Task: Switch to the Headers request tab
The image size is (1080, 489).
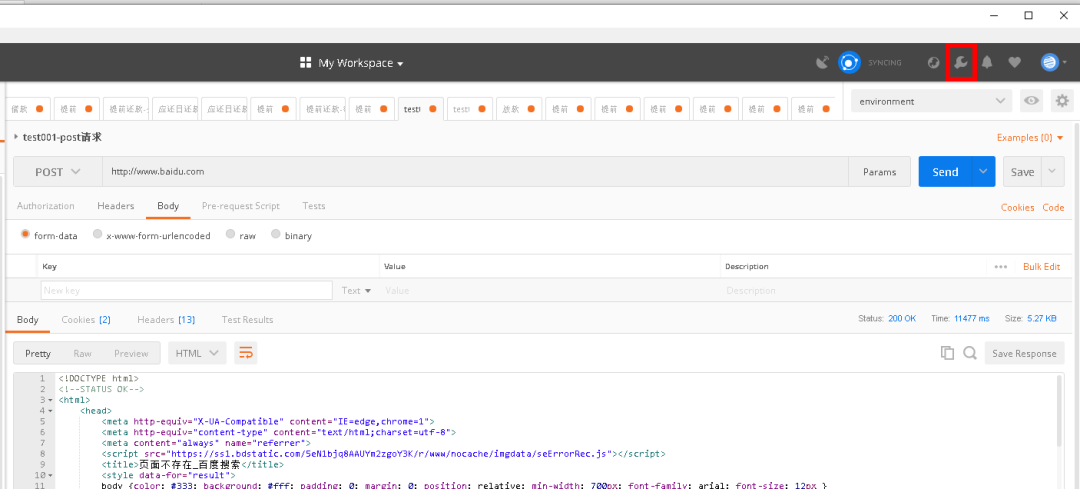Action: [x=116, y=206]
